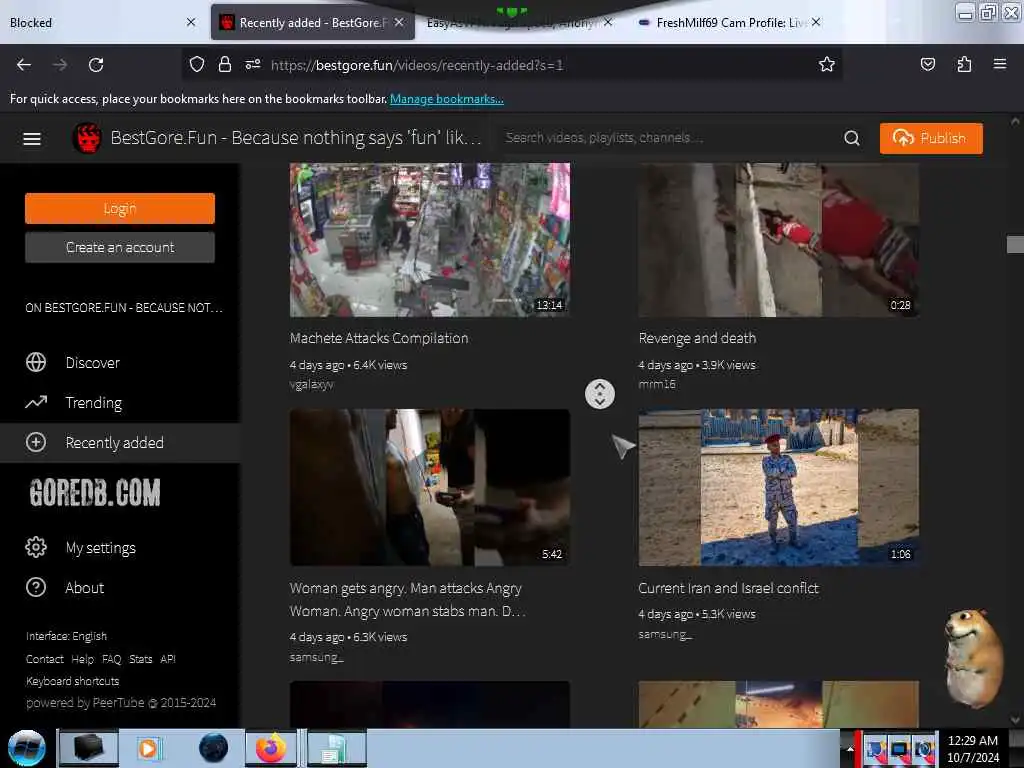Go back to the previous page
This screenshot has width=1024, height=768.
tap(24, 65)
